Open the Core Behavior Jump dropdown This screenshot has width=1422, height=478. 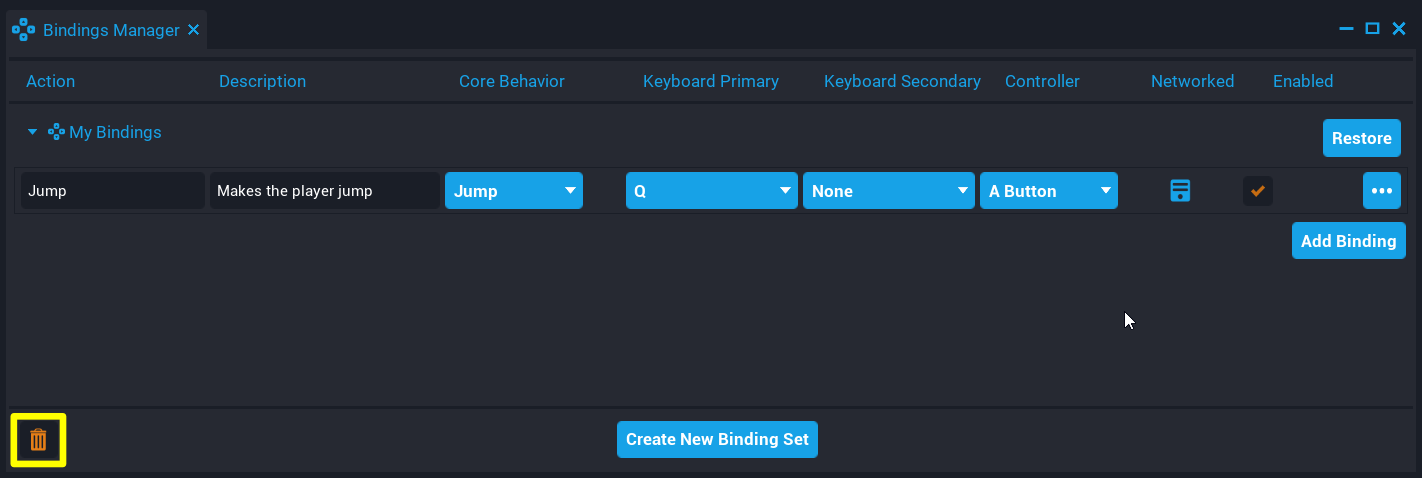[x=513, y=191]
